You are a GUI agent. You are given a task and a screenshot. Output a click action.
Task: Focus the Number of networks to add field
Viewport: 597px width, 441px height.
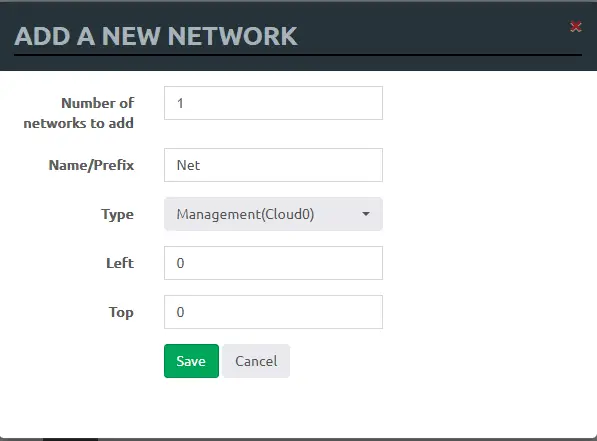(273, 103)
